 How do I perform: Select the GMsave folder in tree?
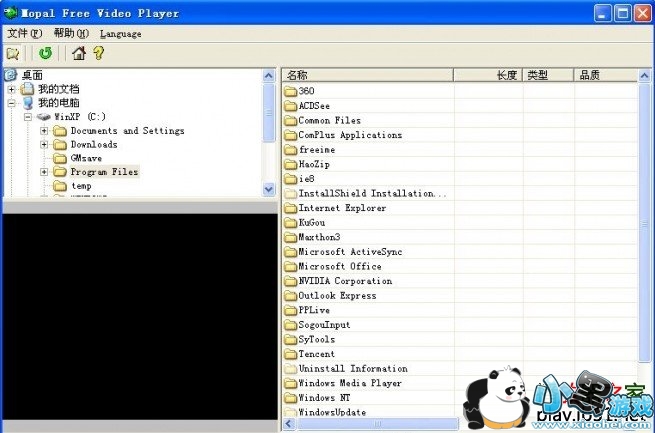[86, 158]
